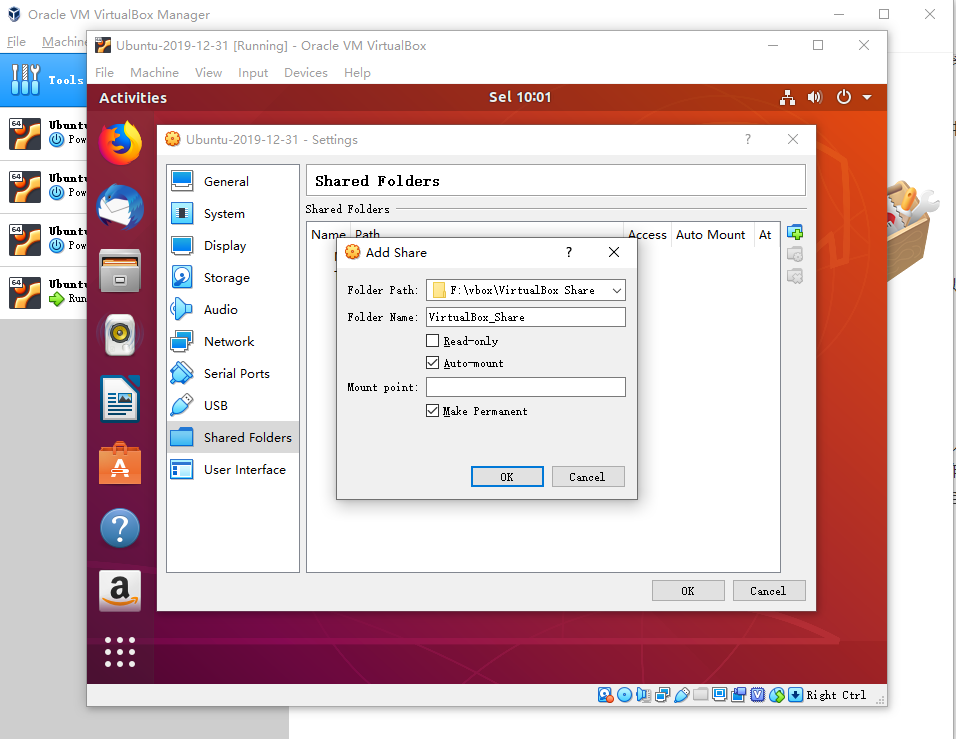The image size is (956, 739).
Task: Select Storage in Settings sidebar
Action: tap(233, 277)
